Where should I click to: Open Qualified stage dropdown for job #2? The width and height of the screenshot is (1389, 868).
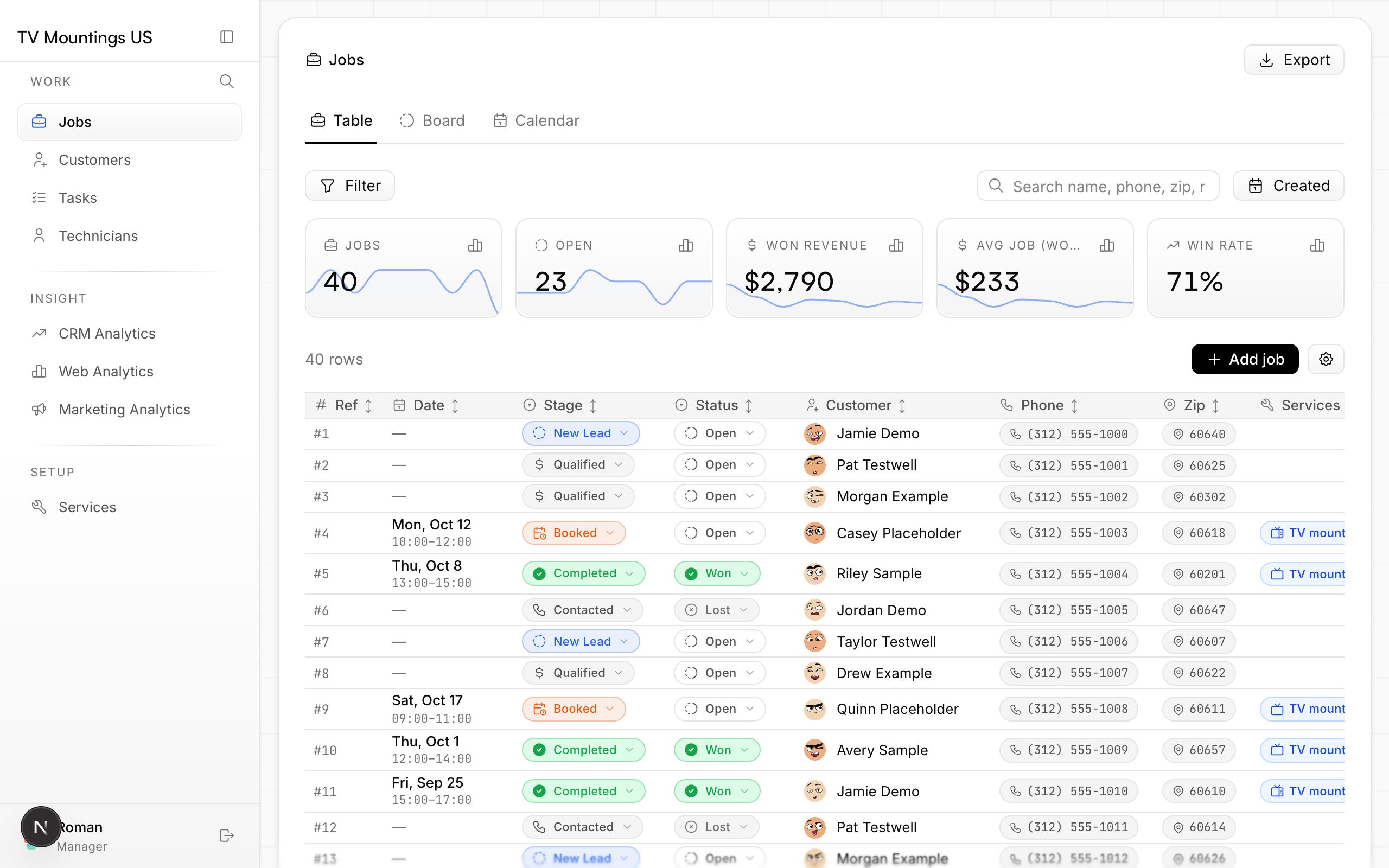coord(578,465)
